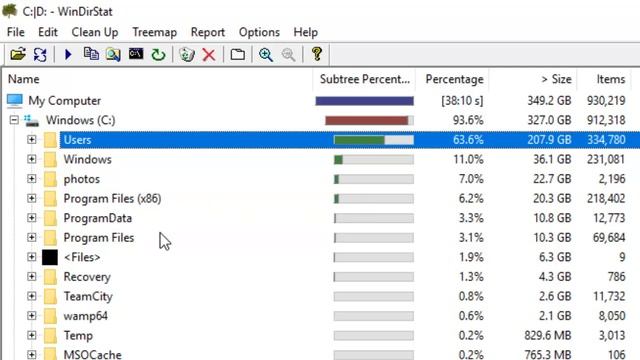Click the Windows (C:) drive icon
Viewport: 640px width, 360px height.
(x=31, y=120)
